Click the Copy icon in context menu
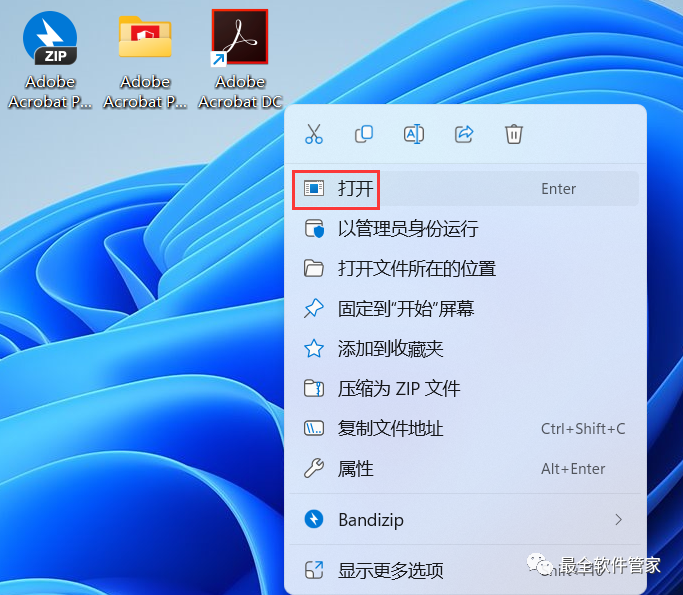Image resolution: width=683 pixels, height=595 pixels. [364, 134]
